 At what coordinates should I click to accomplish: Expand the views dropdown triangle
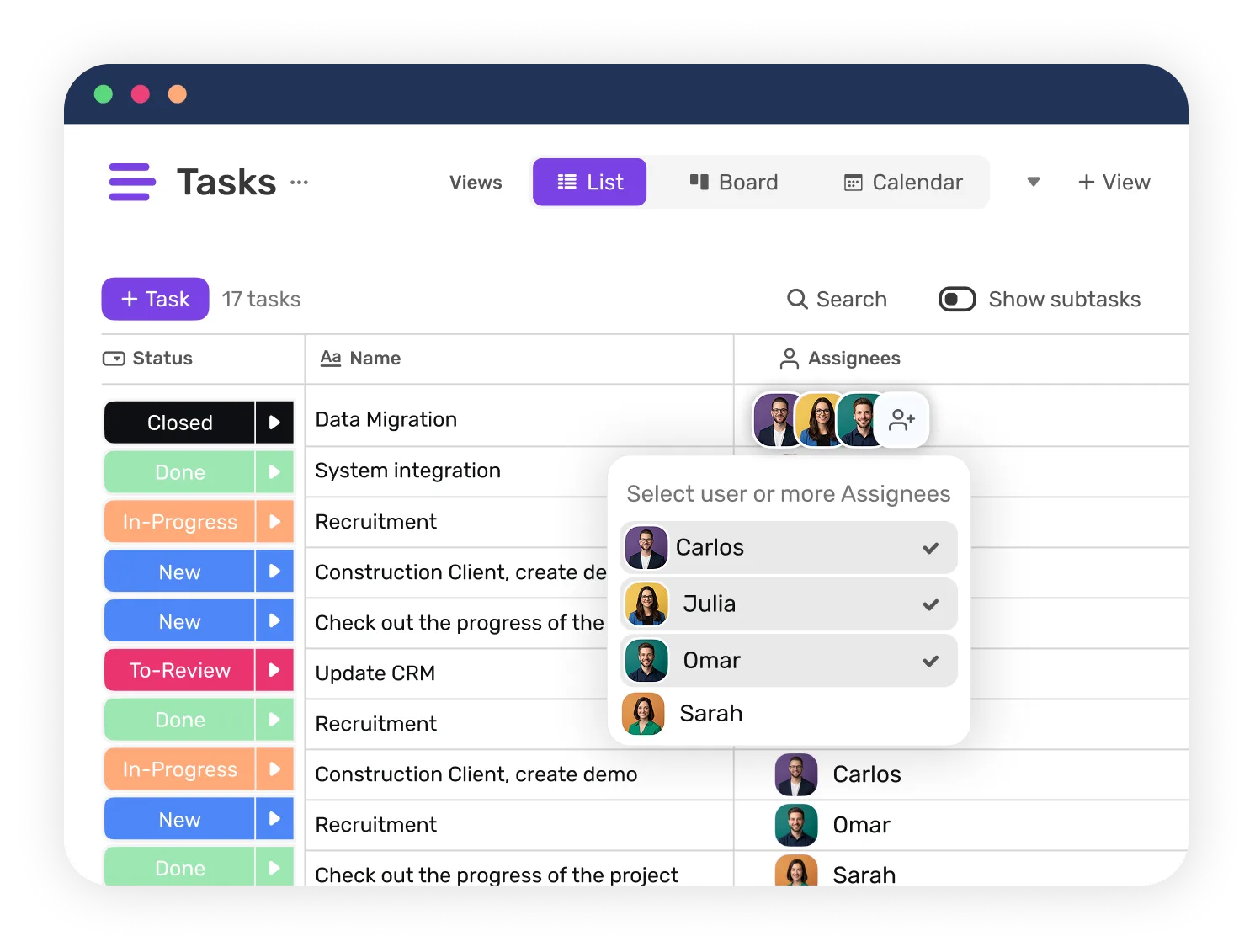pos(1034,182)
